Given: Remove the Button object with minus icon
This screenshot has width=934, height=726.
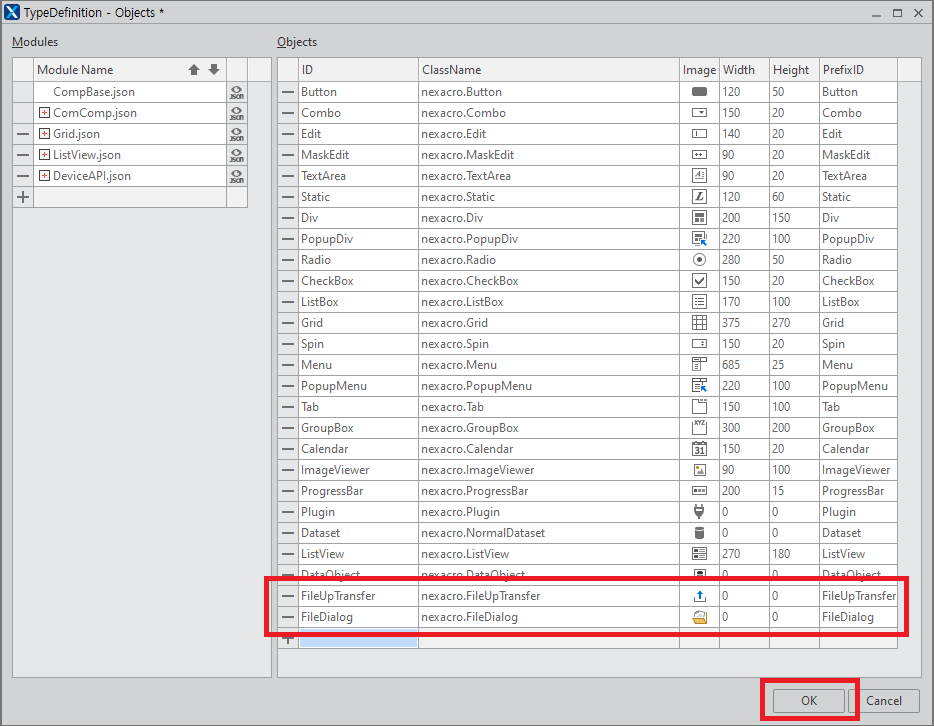Looking at the screenshot, I should pyautogui.click(x=288, y=92).
